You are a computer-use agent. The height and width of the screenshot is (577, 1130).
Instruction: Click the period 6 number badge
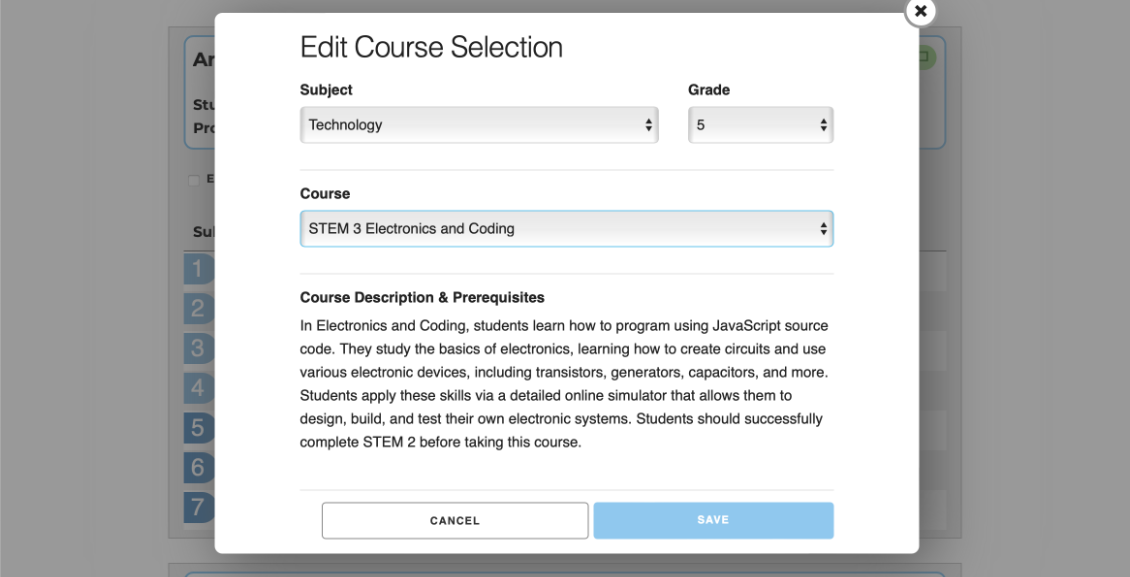(200, 468)
